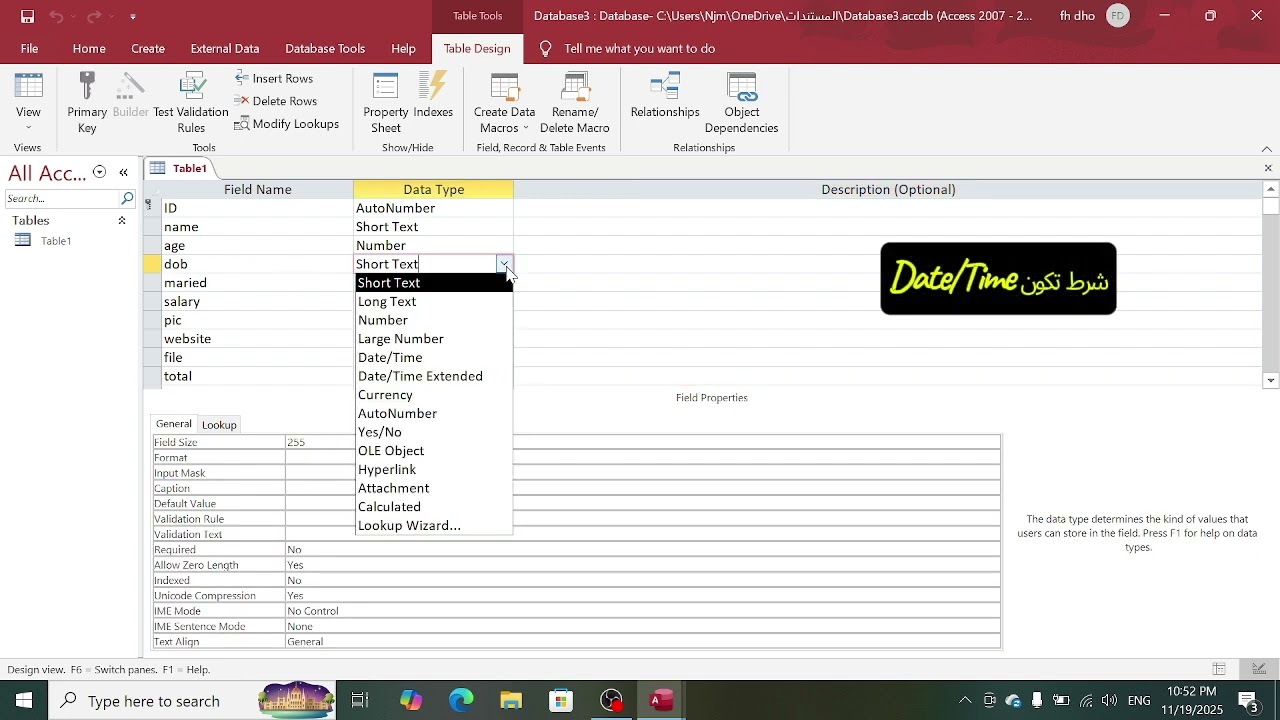Viewport: 1280px width, 720px height.
Task: Click the Required property value
Action: [642, 550]
